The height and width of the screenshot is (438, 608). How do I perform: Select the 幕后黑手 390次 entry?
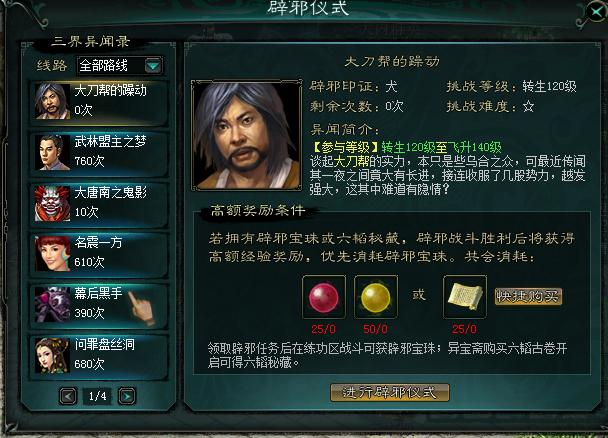point(99,305)
